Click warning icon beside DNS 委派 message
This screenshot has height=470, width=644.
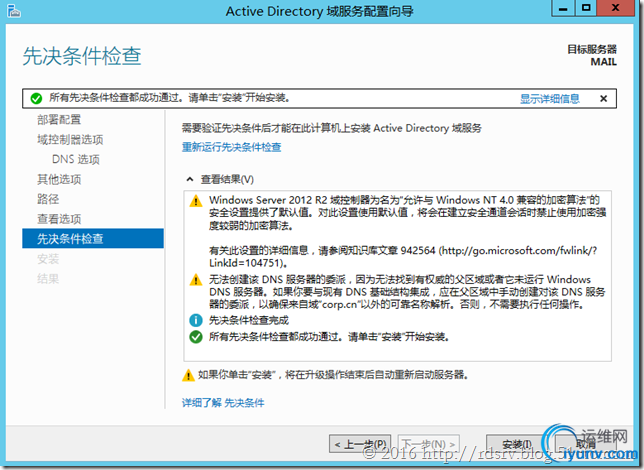pyautogui.click(x=196, y=280)
